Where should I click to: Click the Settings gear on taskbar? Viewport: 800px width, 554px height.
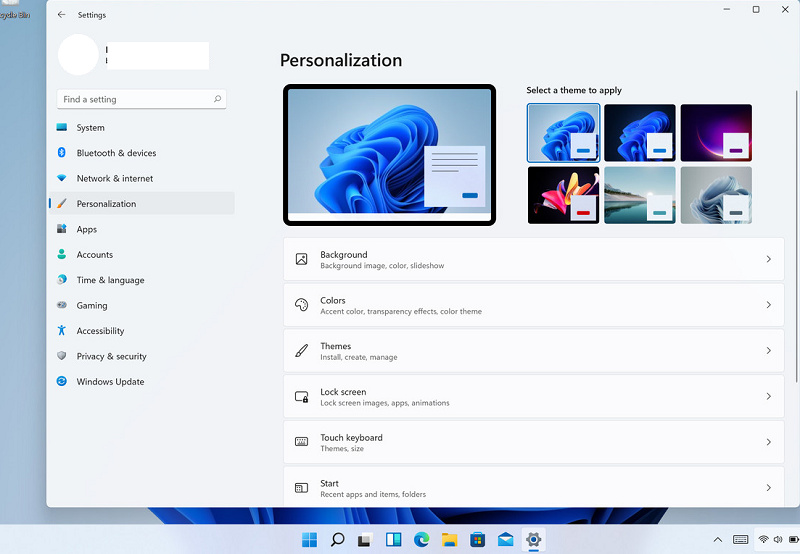click(534, 540)
